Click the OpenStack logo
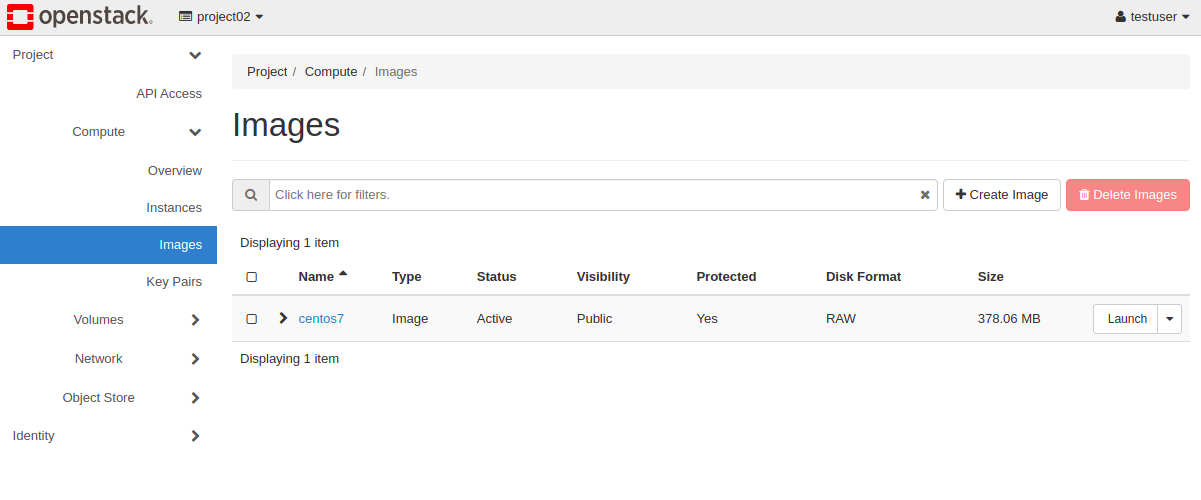The height and width of the screenshot is (500, 1201). coord(79,16)
